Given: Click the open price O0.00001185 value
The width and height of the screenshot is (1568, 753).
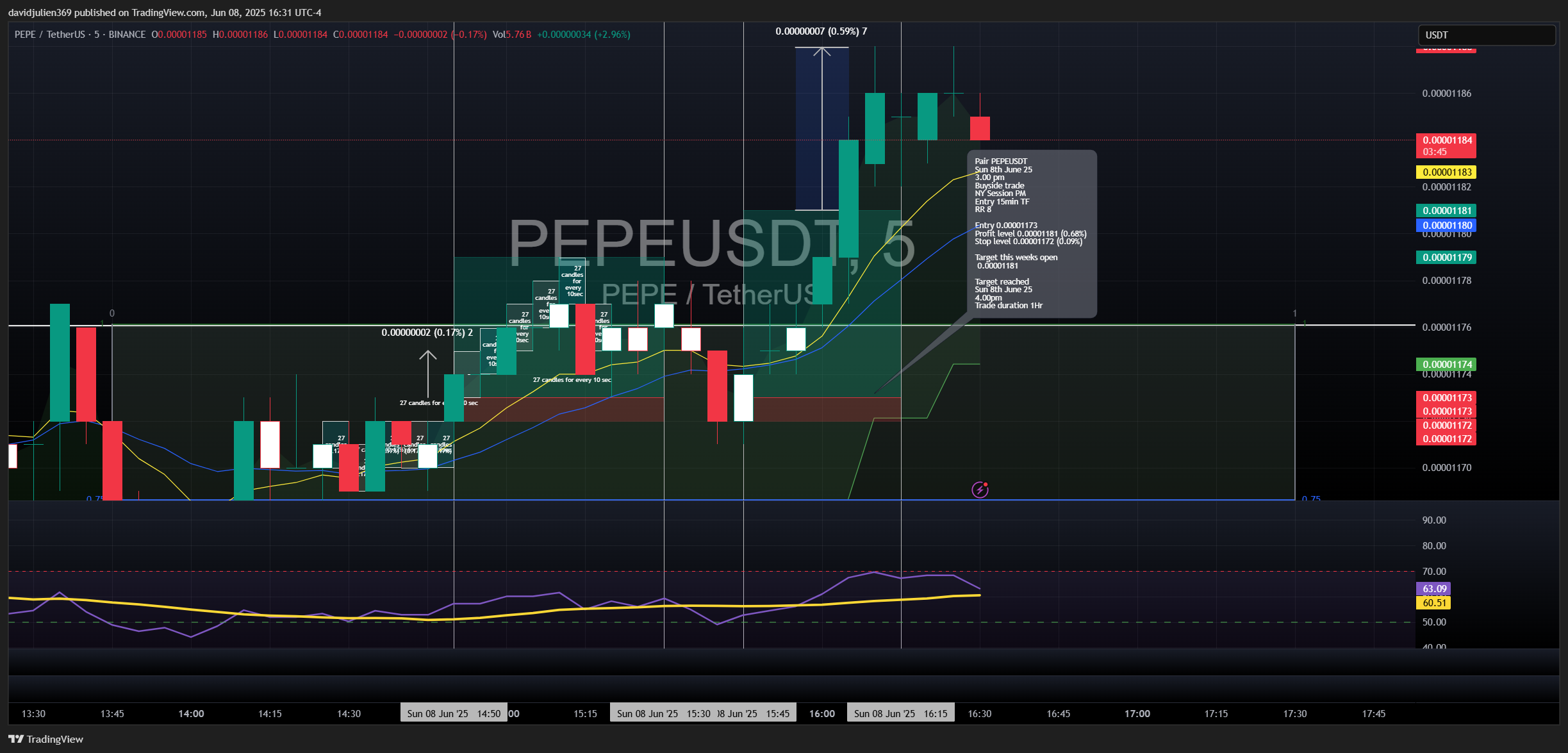Looking at the screenshot, I should (179, 35).
